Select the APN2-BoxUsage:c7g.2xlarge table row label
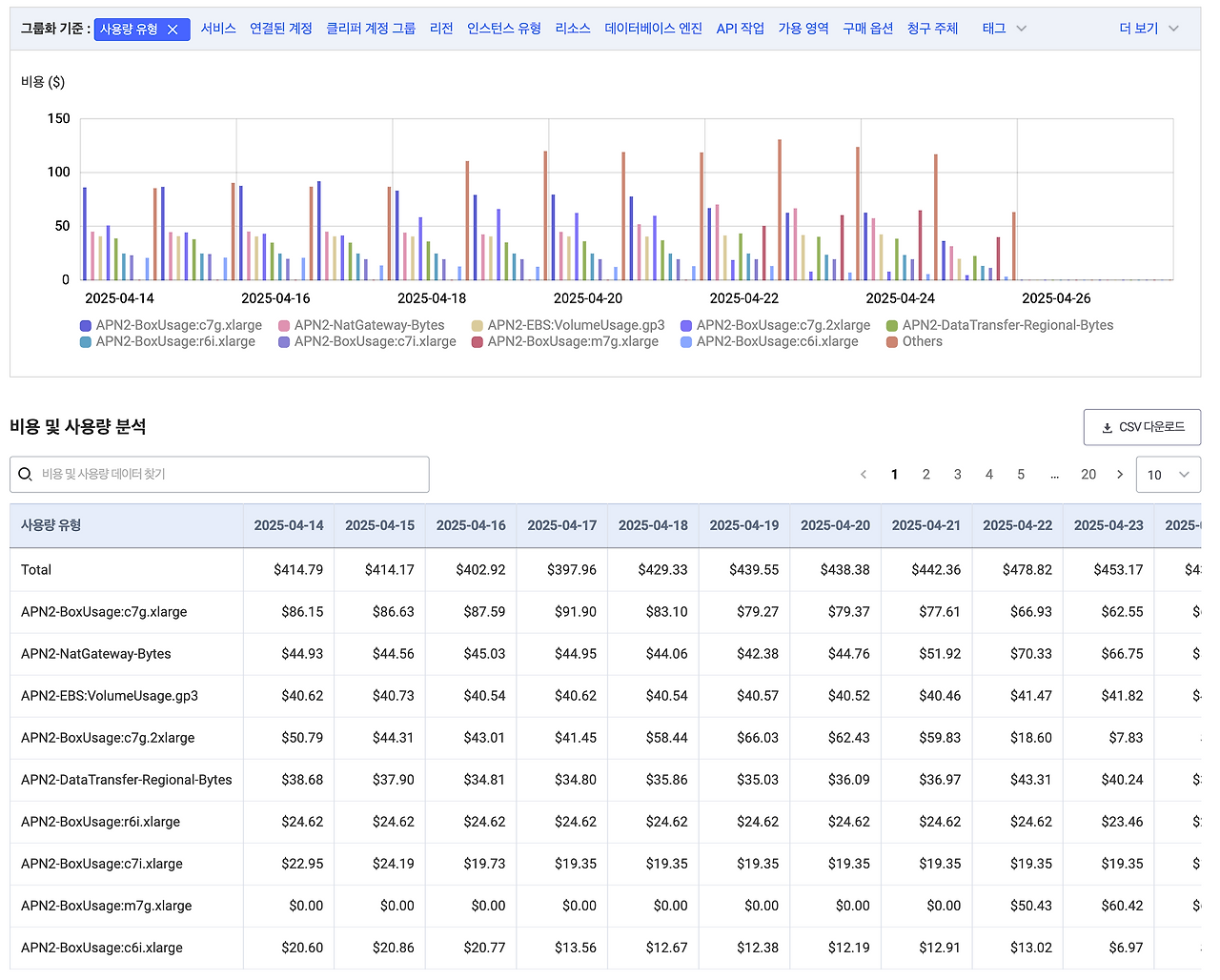The width and height of the screenshot is (1220, 980). pyautogui.click(x=108, y=738)
